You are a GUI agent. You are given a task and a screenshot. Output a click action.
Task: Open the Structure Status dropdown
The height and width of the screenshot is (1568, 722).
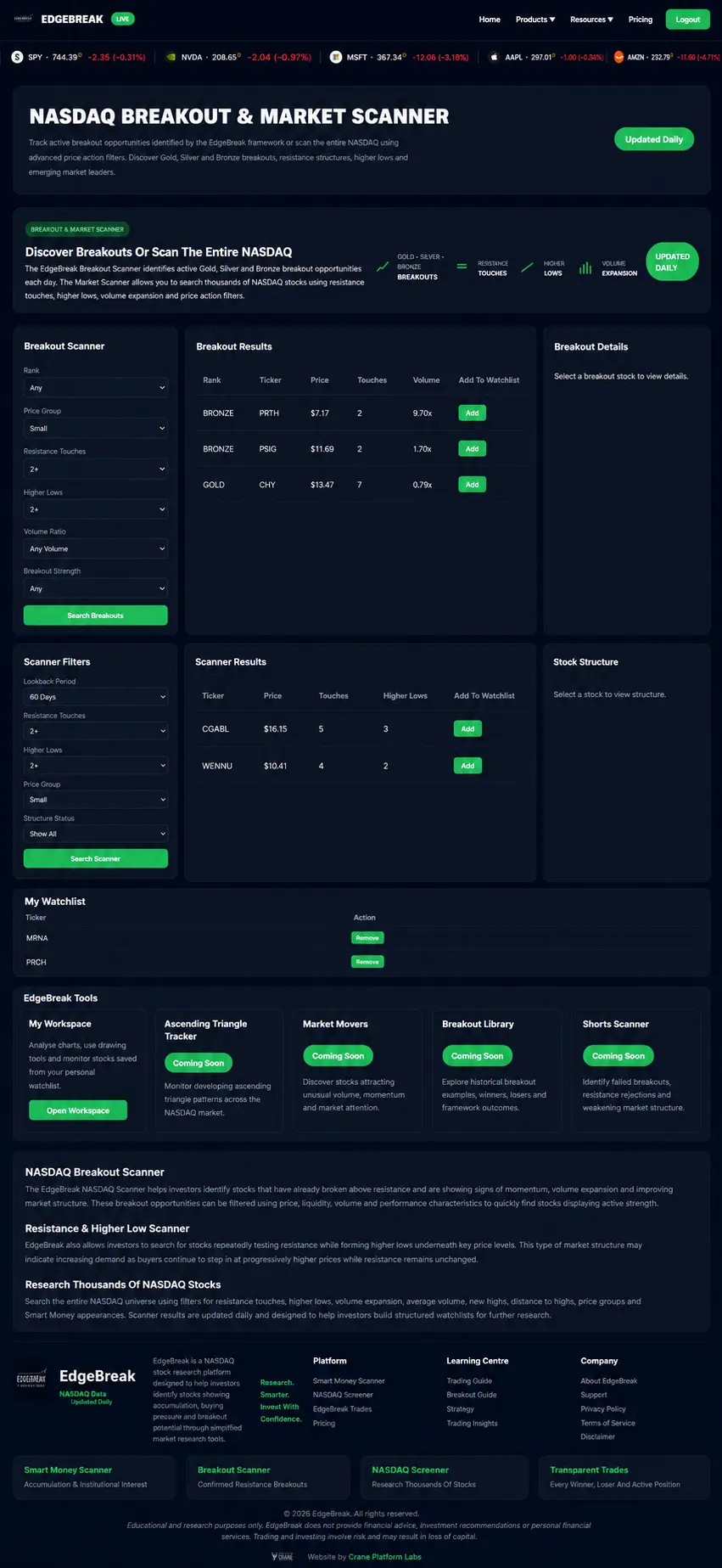coord(96,835)
